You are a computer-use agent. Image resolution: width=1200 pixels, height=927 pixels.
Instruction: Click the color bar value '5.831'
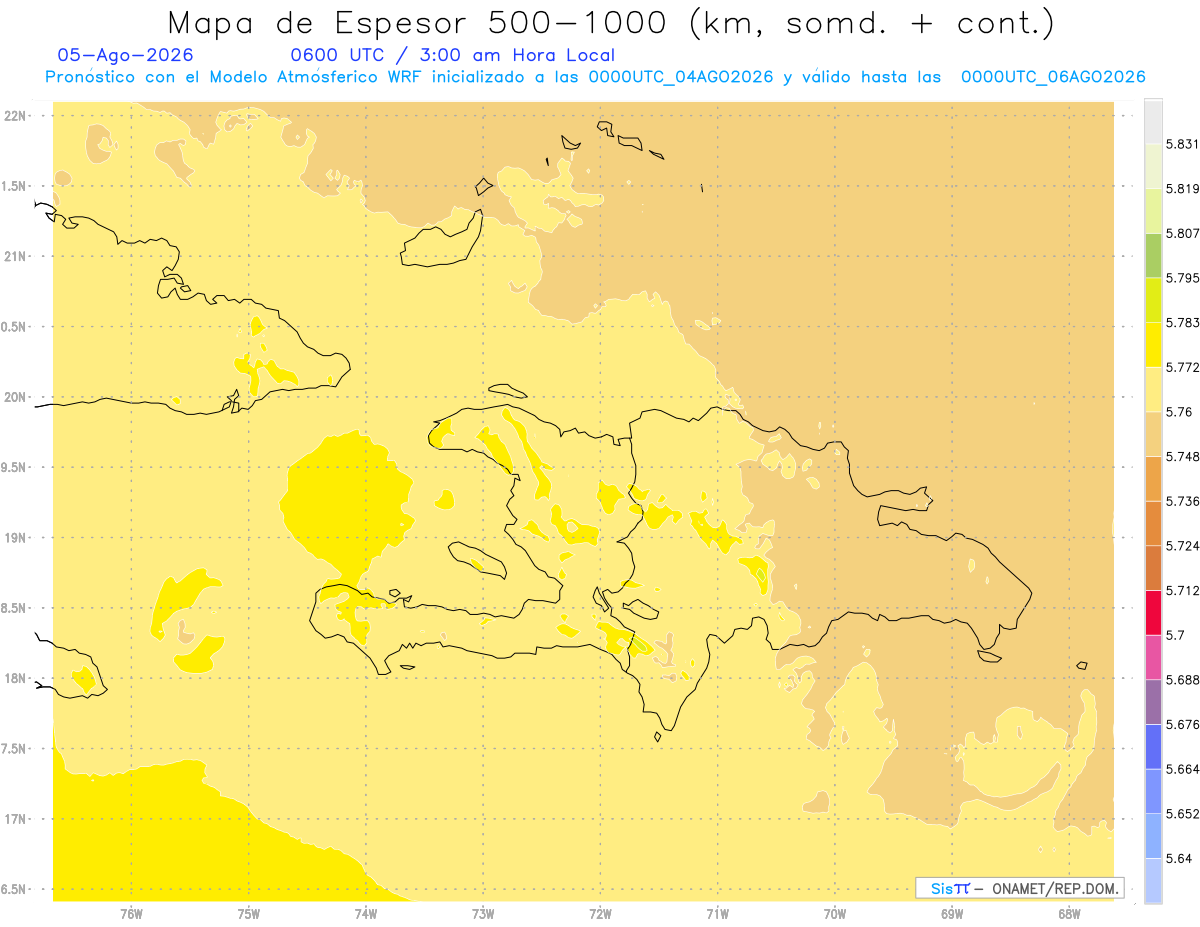pyautogui.click(x=1182, y=144)
